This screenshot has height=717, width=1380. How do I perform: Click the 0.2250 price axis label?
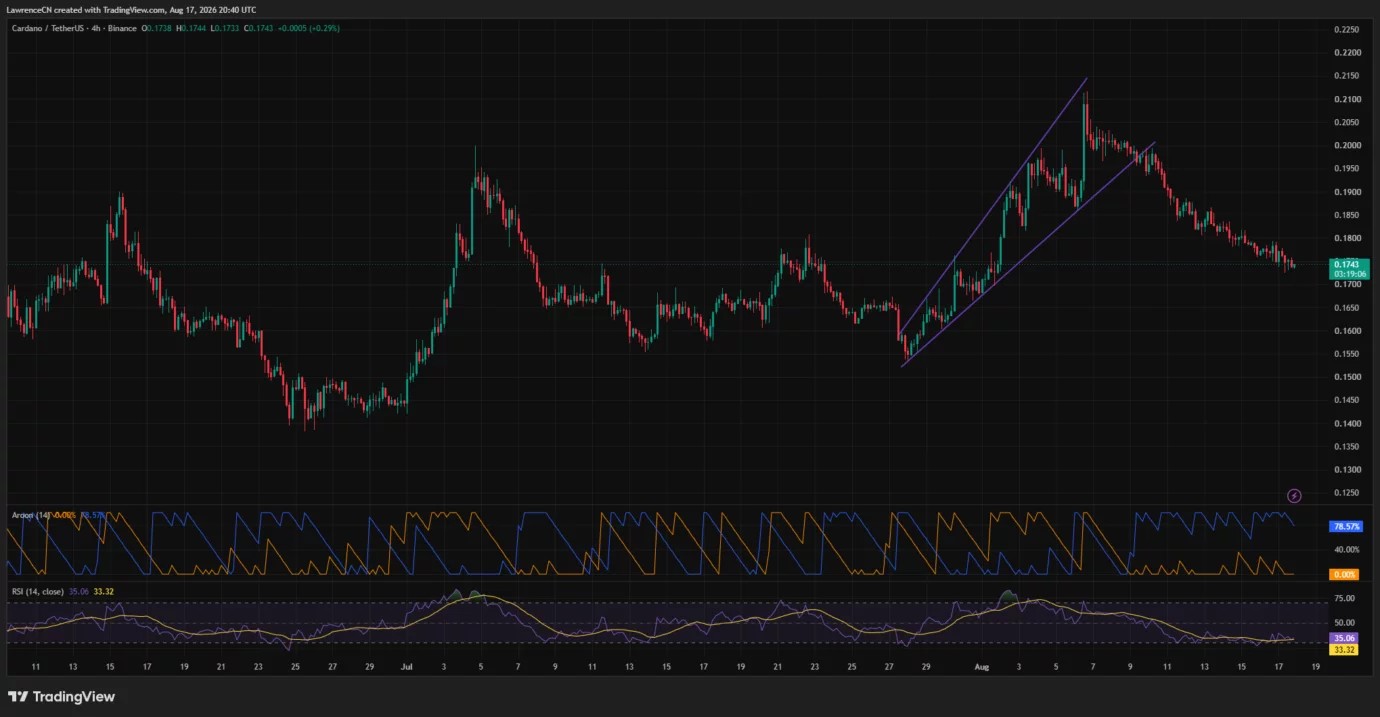(x=1346, y=29)
